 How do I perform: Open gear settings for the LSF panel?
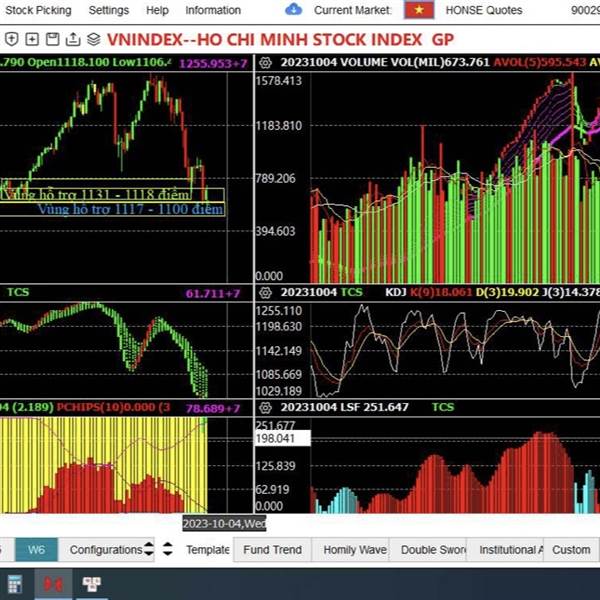(265, 408)
